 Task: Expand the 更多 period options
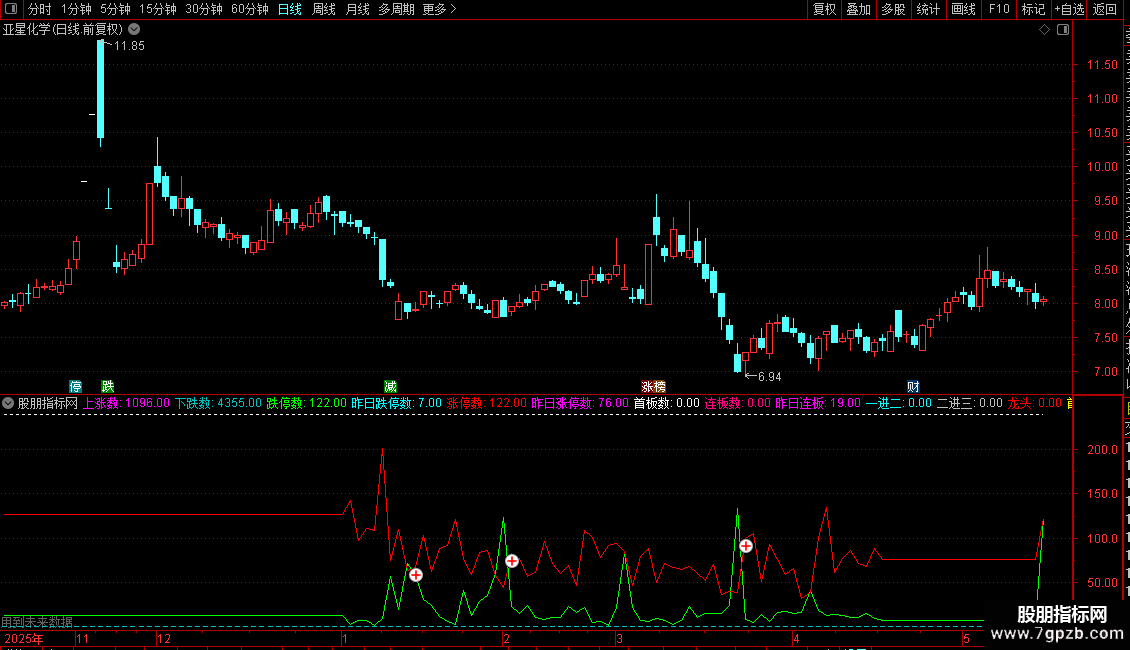pos(440,9)
